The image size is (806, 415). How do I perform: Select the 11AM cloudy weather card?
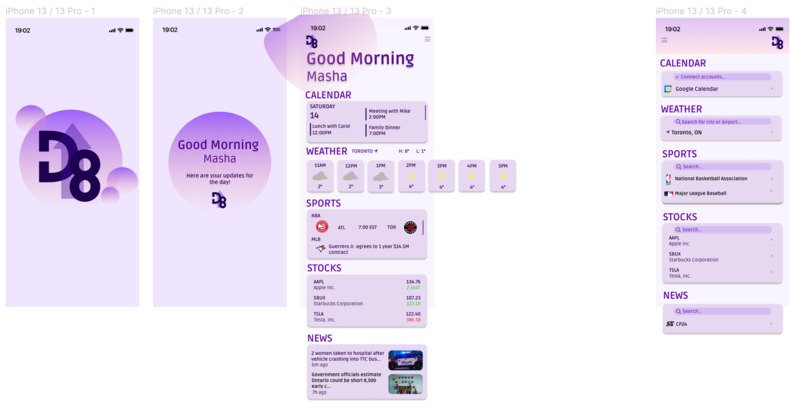point(320,176)
